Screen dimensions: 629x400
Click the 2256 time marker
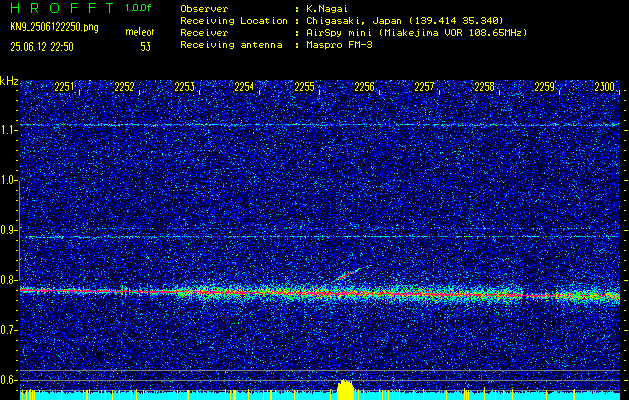[364, 87]
